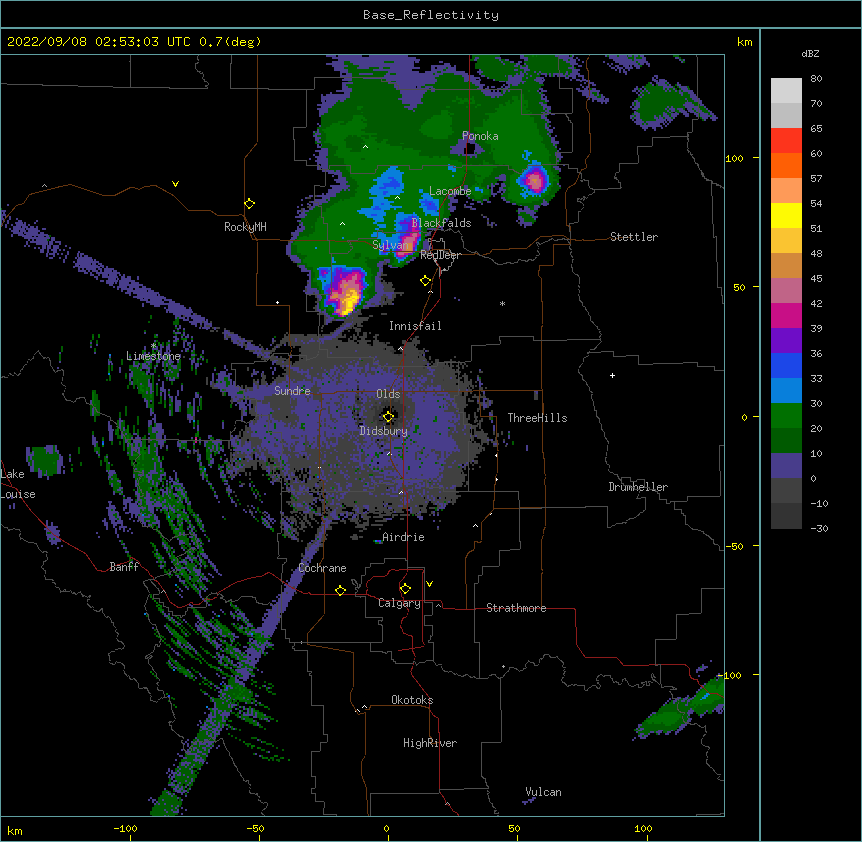Viewport: 862px width, 842px height.
Task: Click the 80 dBZ white legend swatch
Action: click(786, 91)
